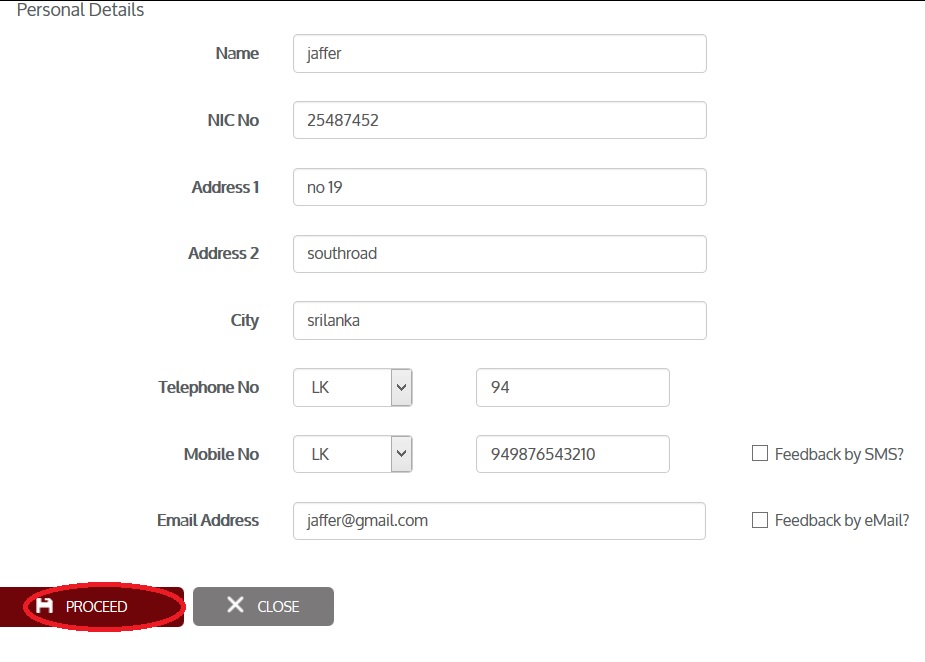Focus the Email Address input field
925x662 pixels.
pyautogui.click(x=499, y=521)
